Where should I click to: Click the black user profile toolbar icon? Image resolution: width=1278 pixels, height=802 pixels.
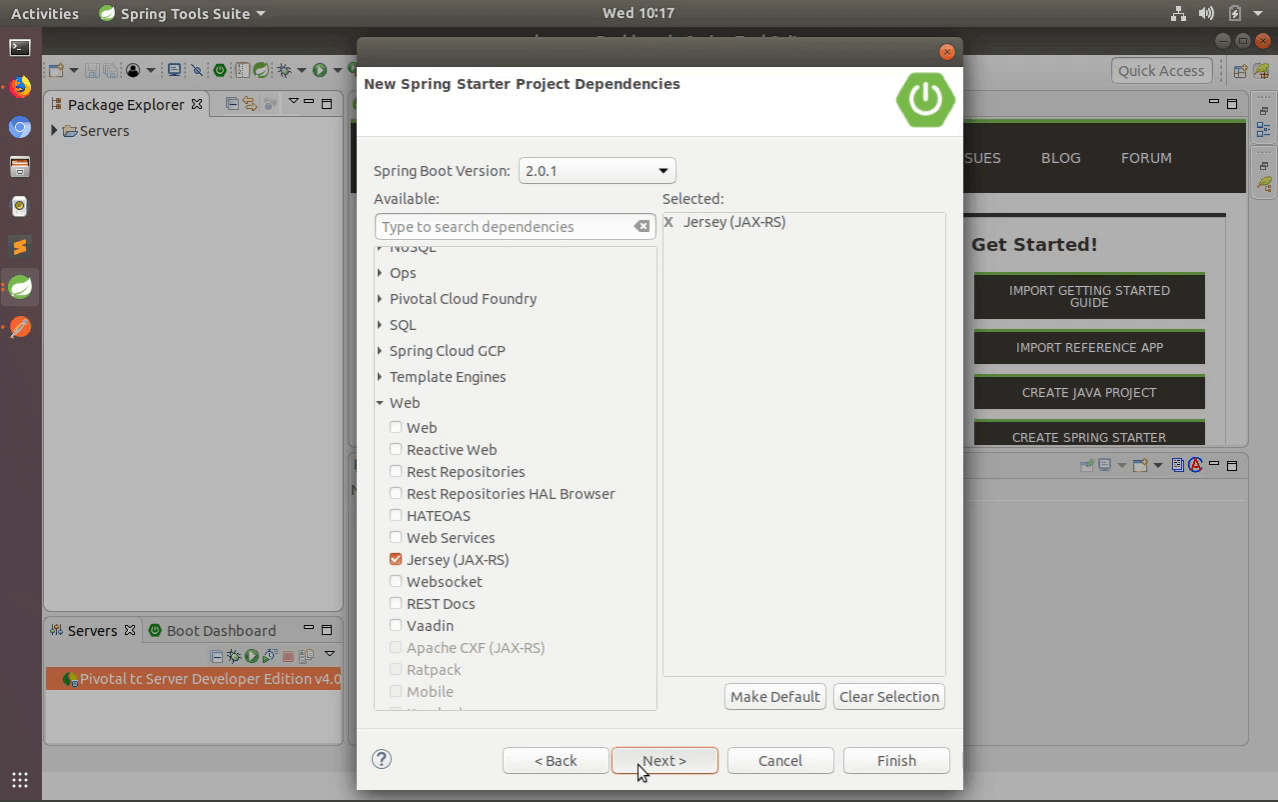133,70
